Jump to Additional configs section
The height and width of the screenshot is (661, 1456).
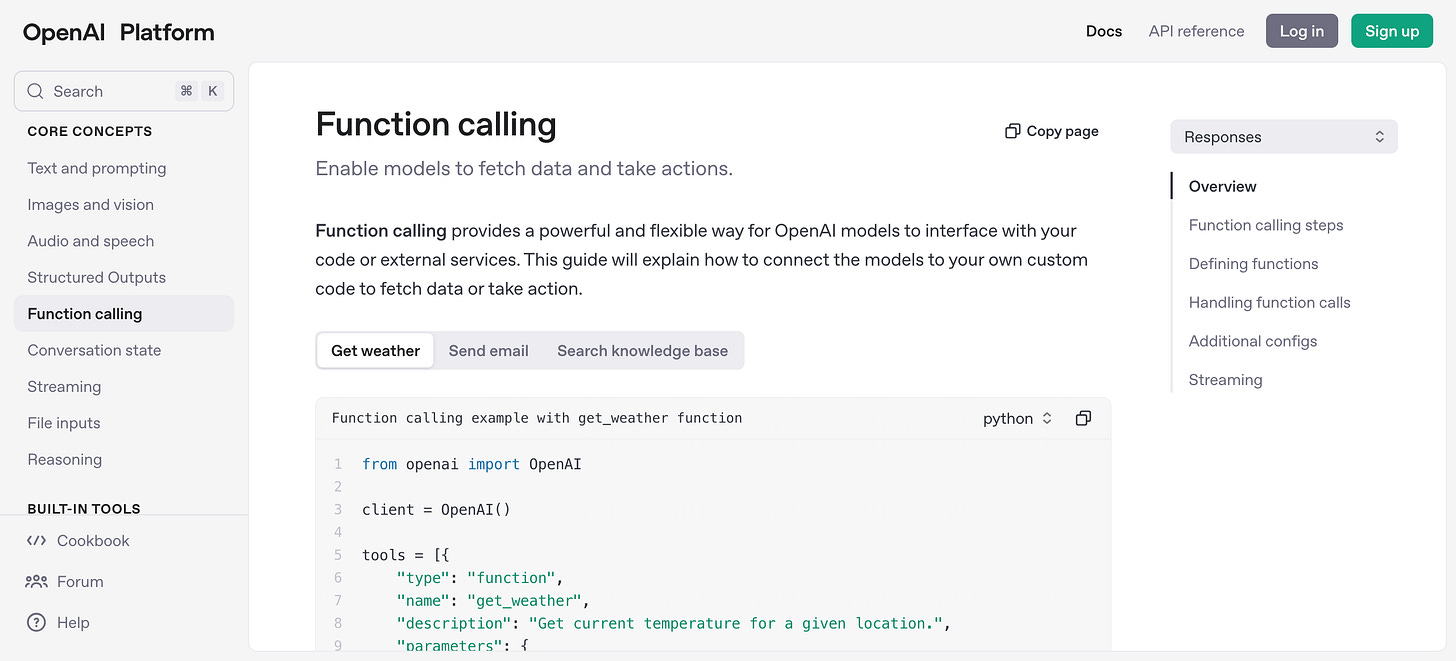pyautogui.click(x=1253, y=341)
